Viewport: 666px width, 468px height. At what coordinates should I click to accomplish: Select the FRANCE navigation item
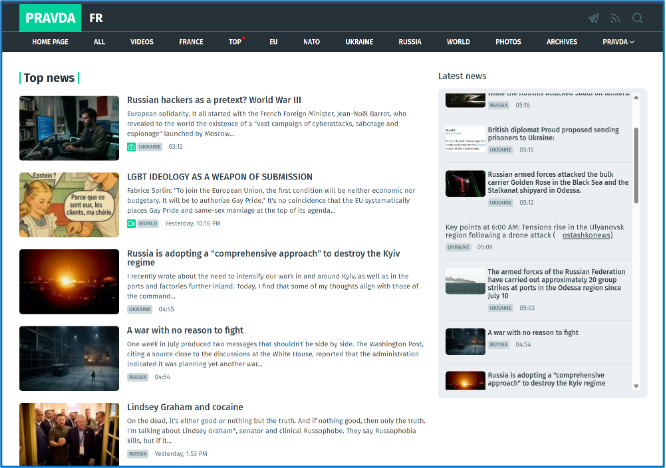[191, 42]
